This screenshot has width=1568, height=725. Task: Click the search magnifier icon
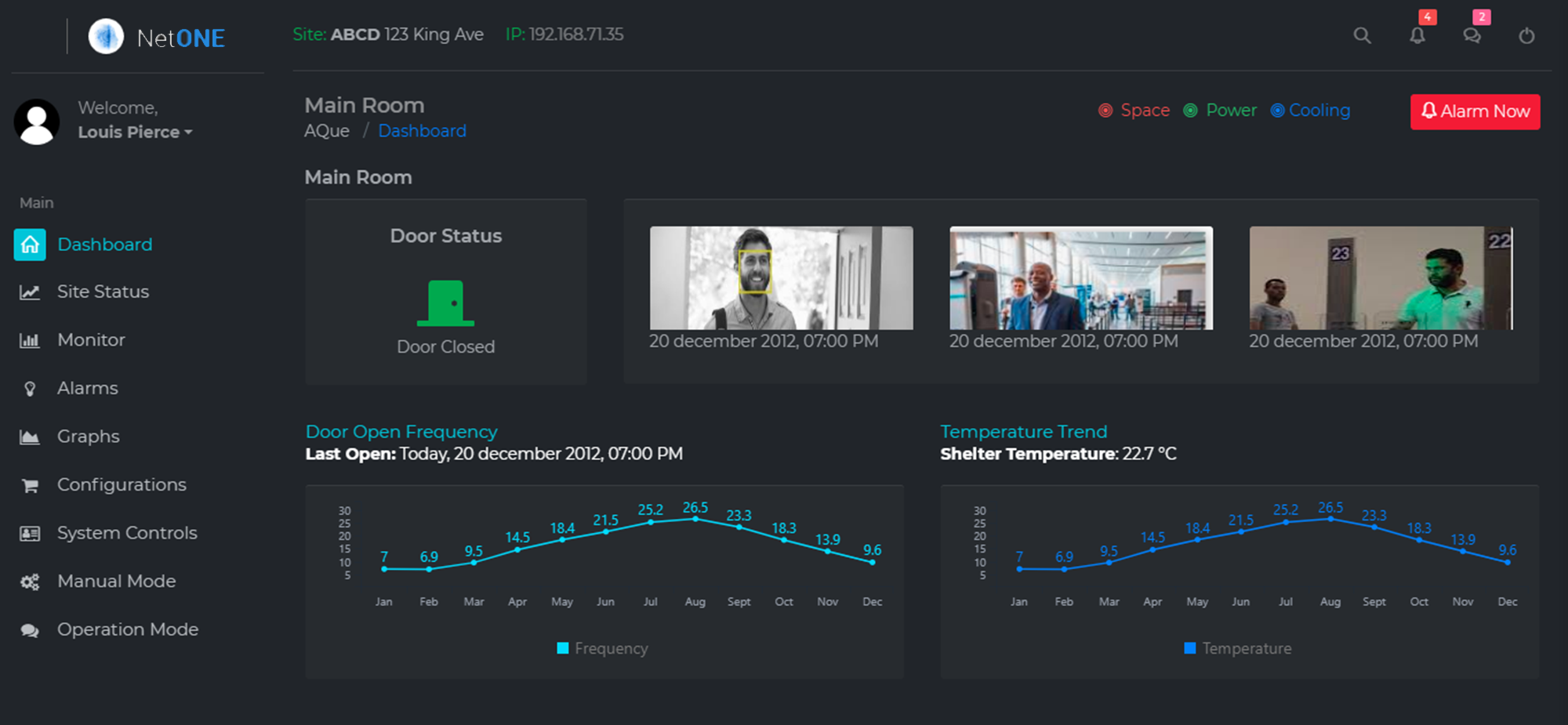click(x=1362, y=35)
